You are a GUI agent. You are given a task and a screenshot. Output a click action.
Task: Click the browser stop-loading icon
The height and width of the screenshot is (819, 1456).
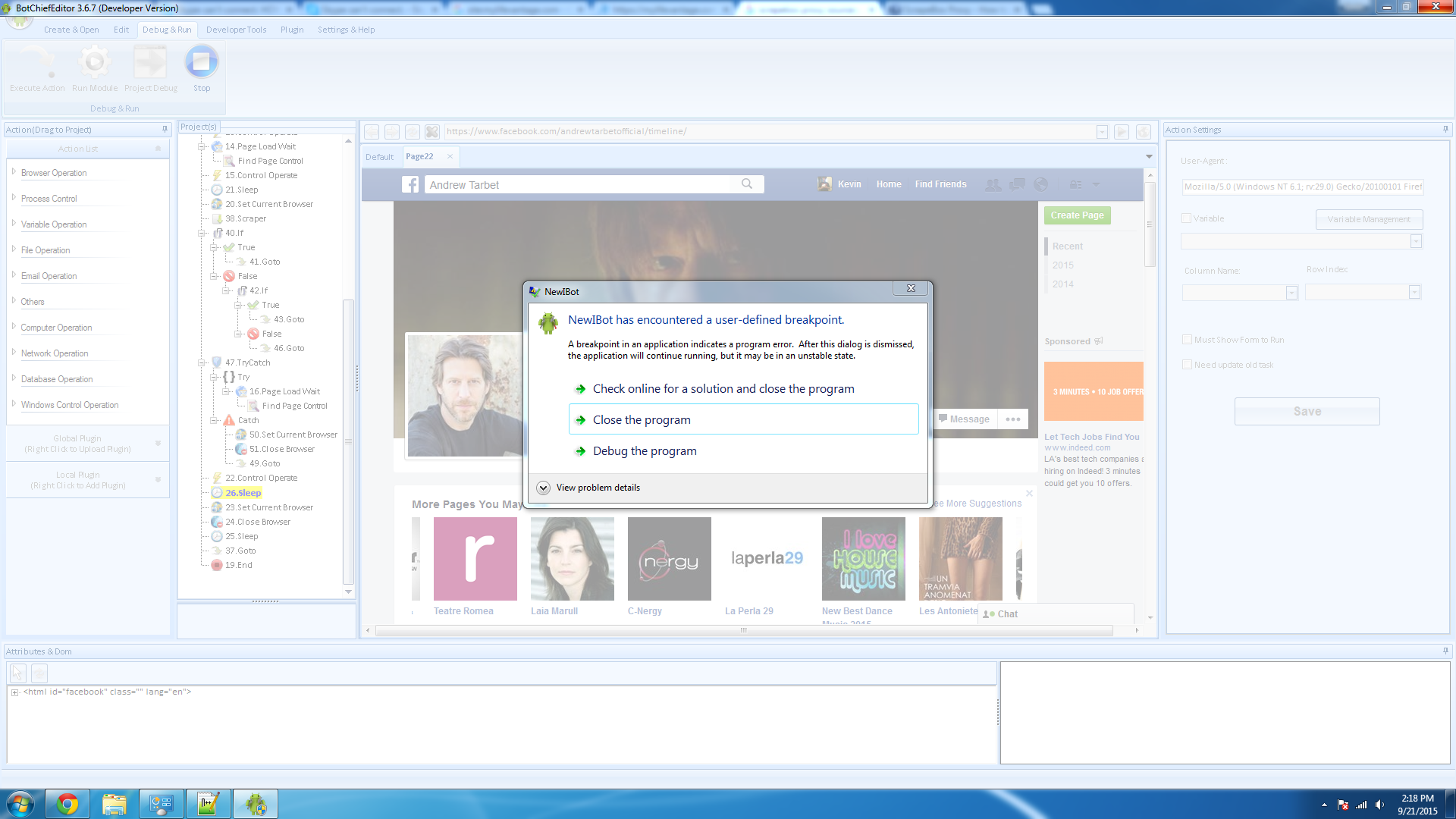point(432,132)
